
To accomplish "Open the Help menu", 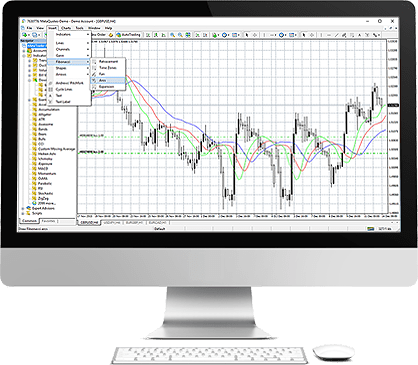I will (108, 28).
